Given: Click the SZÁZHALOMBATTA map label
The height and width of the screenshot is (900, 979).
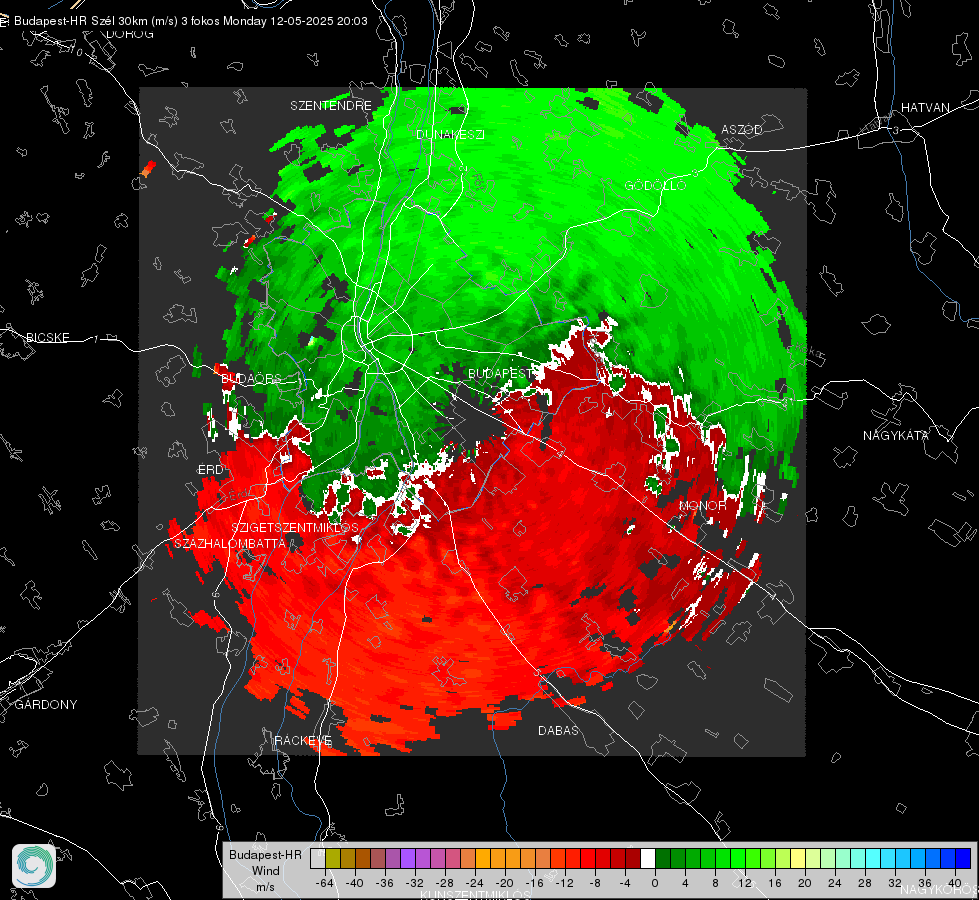Looking at the screenshot, I should pyautogui.click(x=230, y=543).
